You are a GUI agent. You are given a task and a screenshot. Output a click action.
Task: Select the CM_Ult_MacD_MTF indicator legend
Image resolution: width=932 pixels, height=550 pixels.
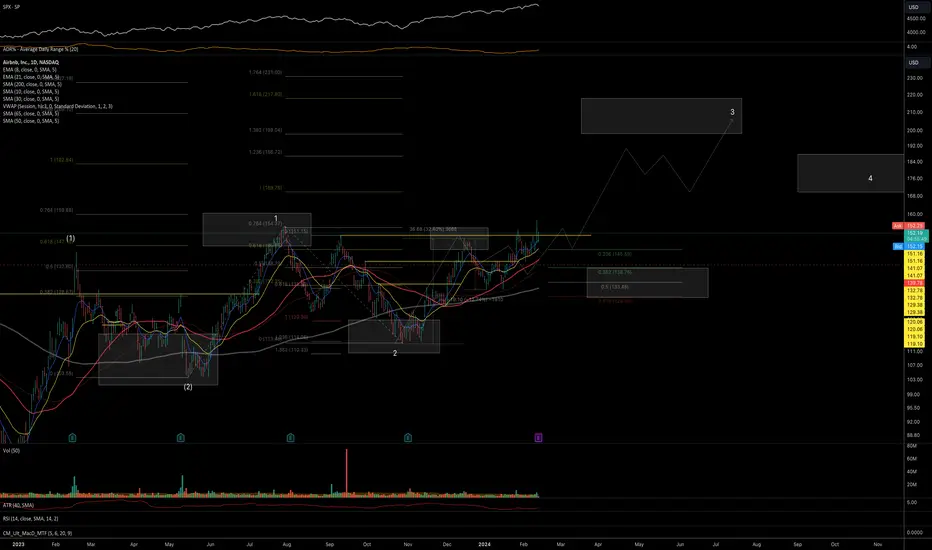pyautogui.click(x=37, y=533)
